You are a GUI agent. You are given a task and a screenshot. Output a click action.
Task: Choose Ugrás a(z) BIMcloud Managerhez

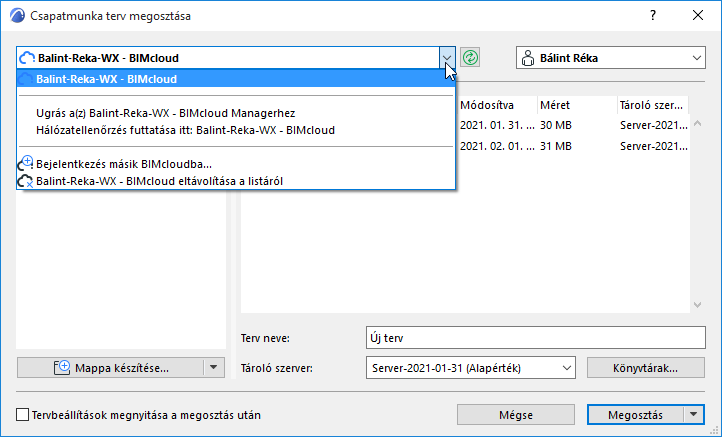(166, 113)
